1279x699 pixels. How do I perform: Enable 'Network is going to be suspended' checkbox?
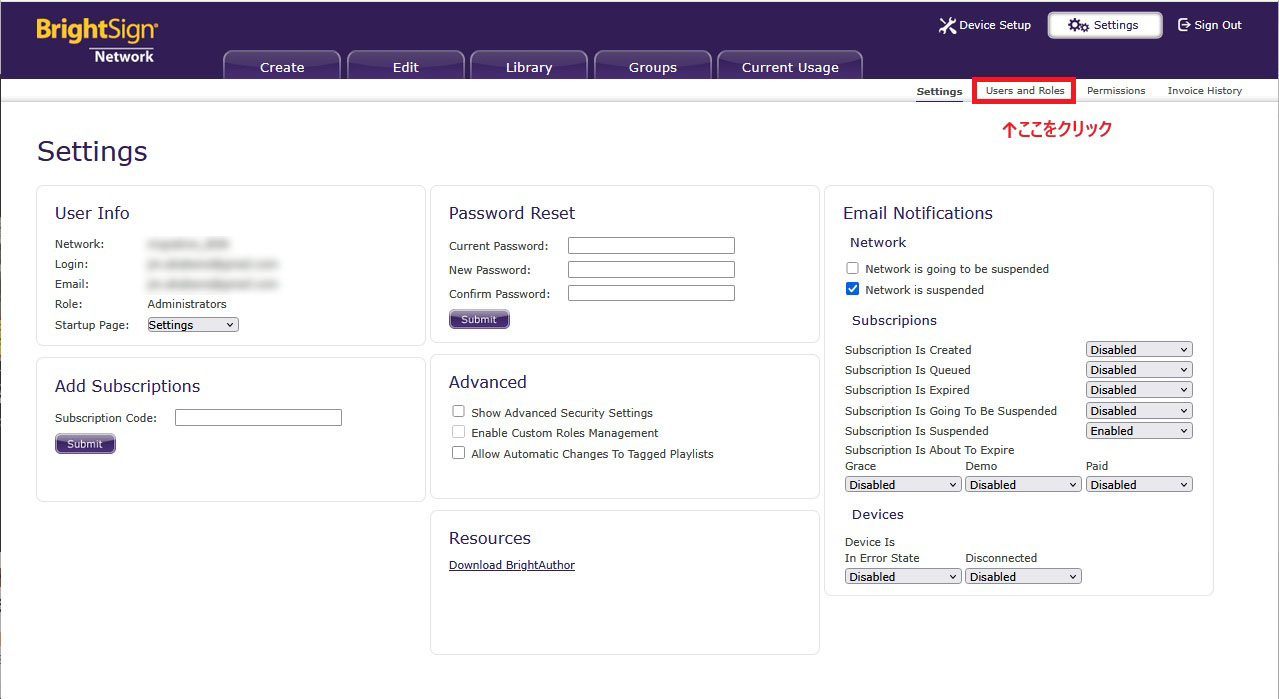(x=853, y=269)
